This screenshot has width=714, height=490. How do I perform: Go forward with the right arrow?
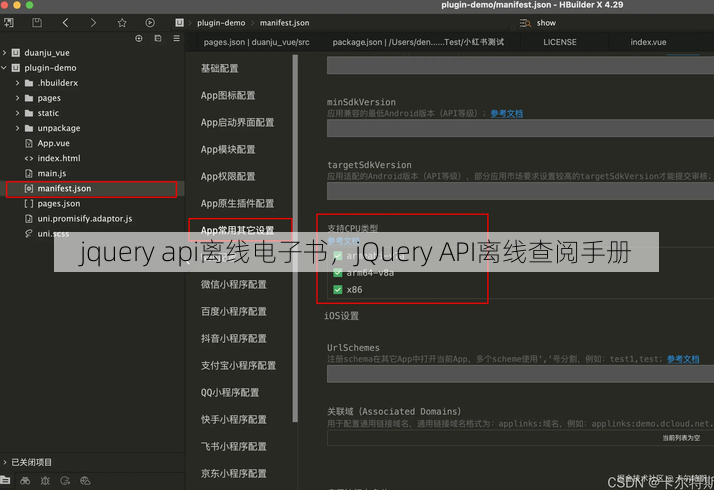click(93, 23)
